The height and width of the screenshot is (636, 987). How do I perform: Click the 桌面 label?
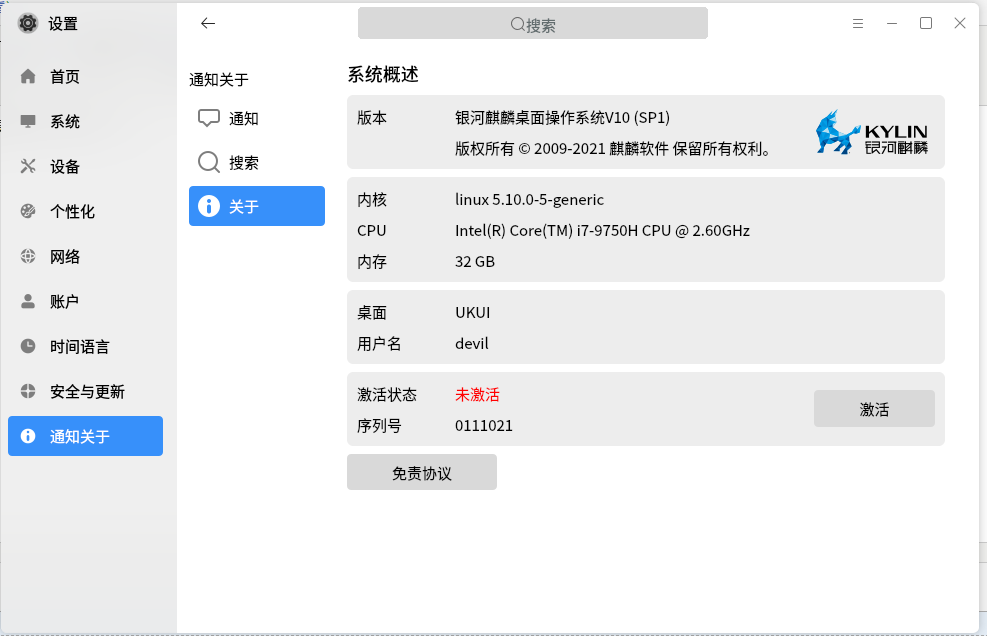(x=371, y=312)
